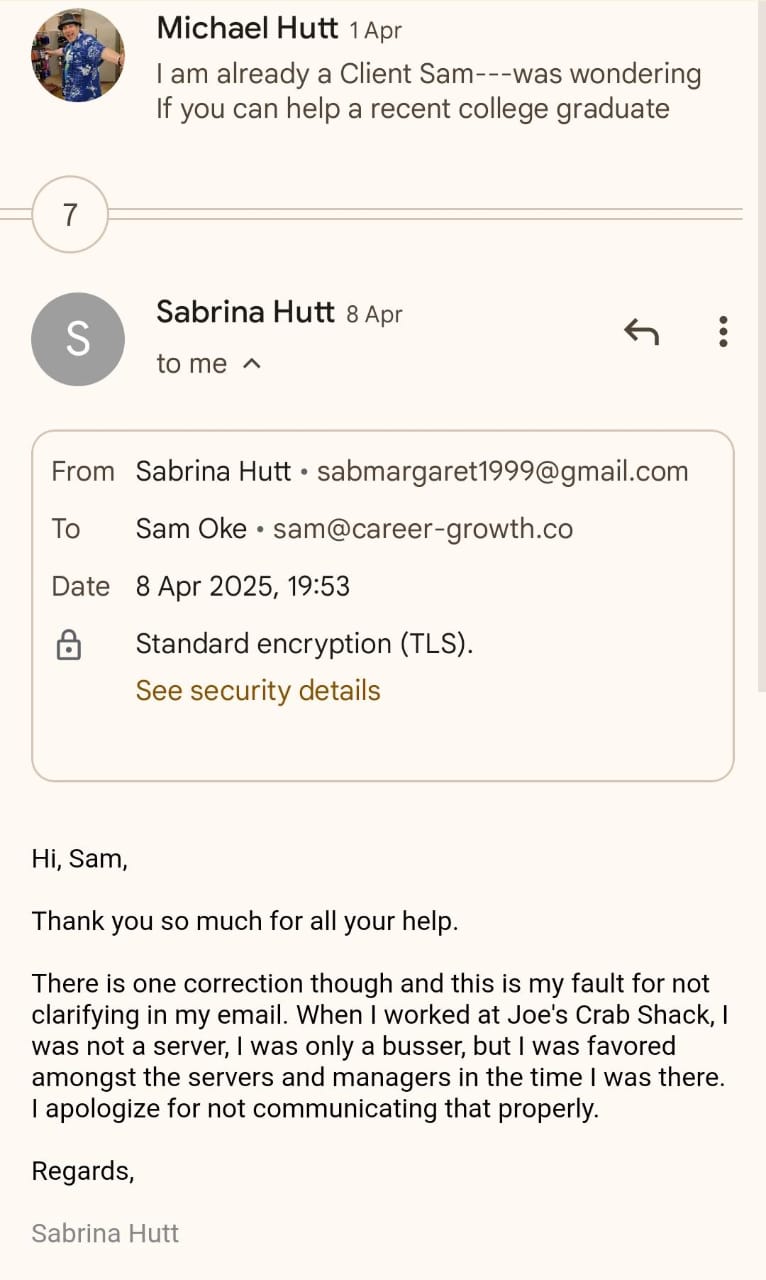Tap the encryption padlock icon
The height and width of the screenshot is (1280, 766).
click(68, 646)
